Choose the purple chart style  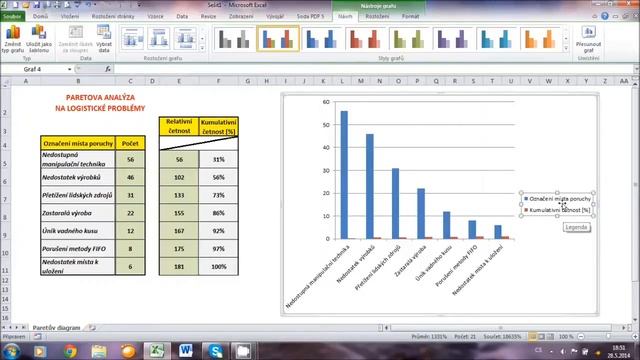pos(453,39)
